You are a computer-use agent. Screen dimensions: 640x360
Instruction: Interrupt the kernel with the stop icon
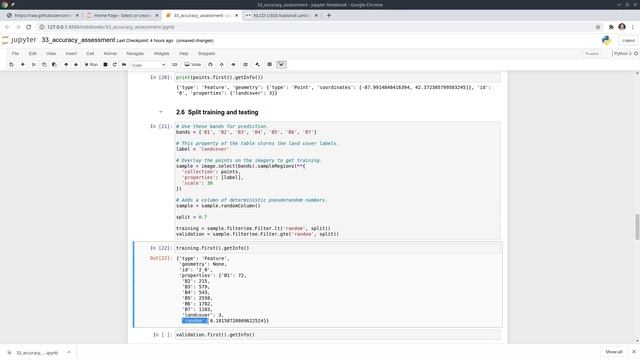(105, 64)
